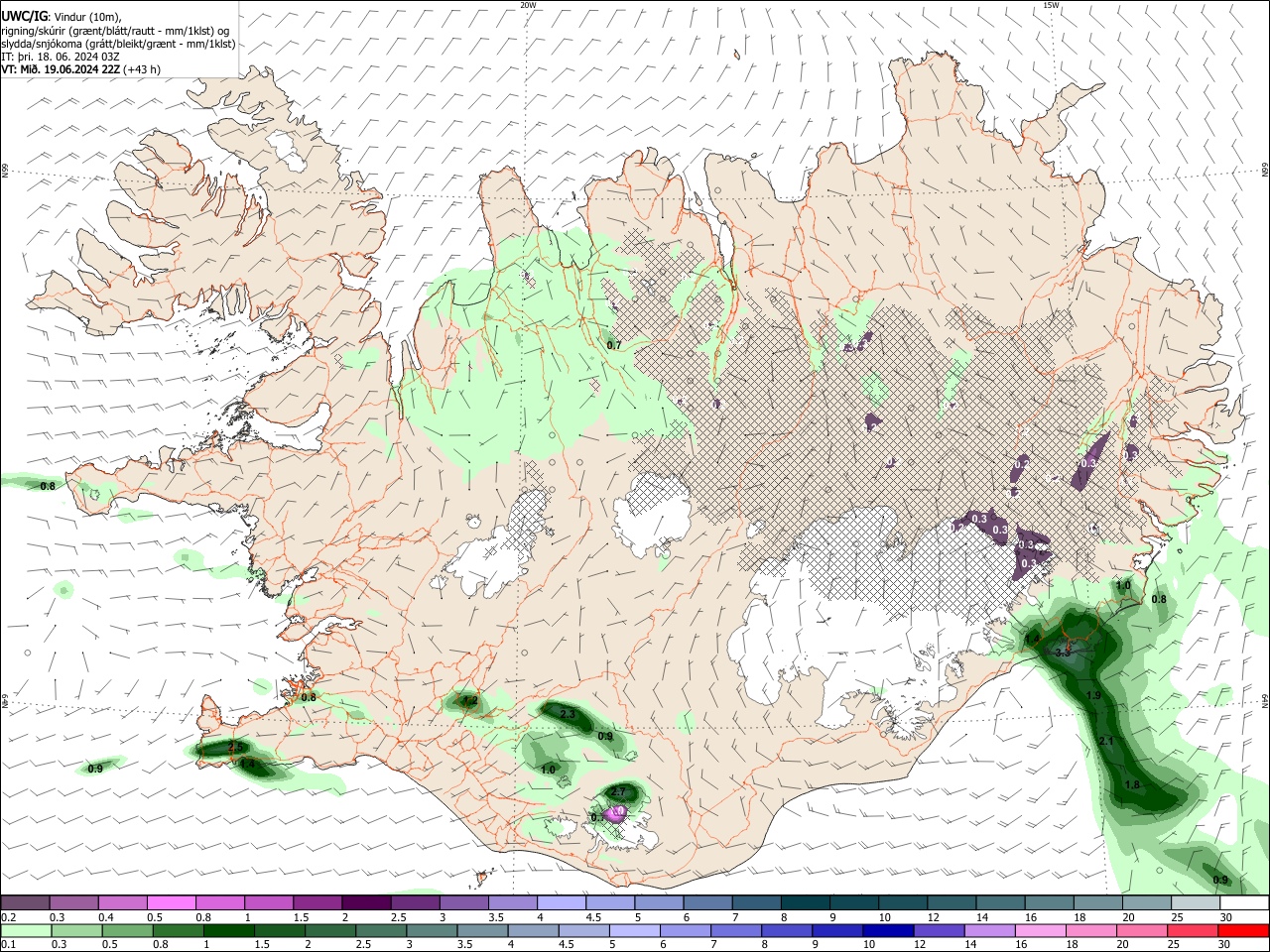The width and height of the screenshot is (1270, 952).
Task: Click the '15W' longitude label at top
Action: pos(1051,5)
